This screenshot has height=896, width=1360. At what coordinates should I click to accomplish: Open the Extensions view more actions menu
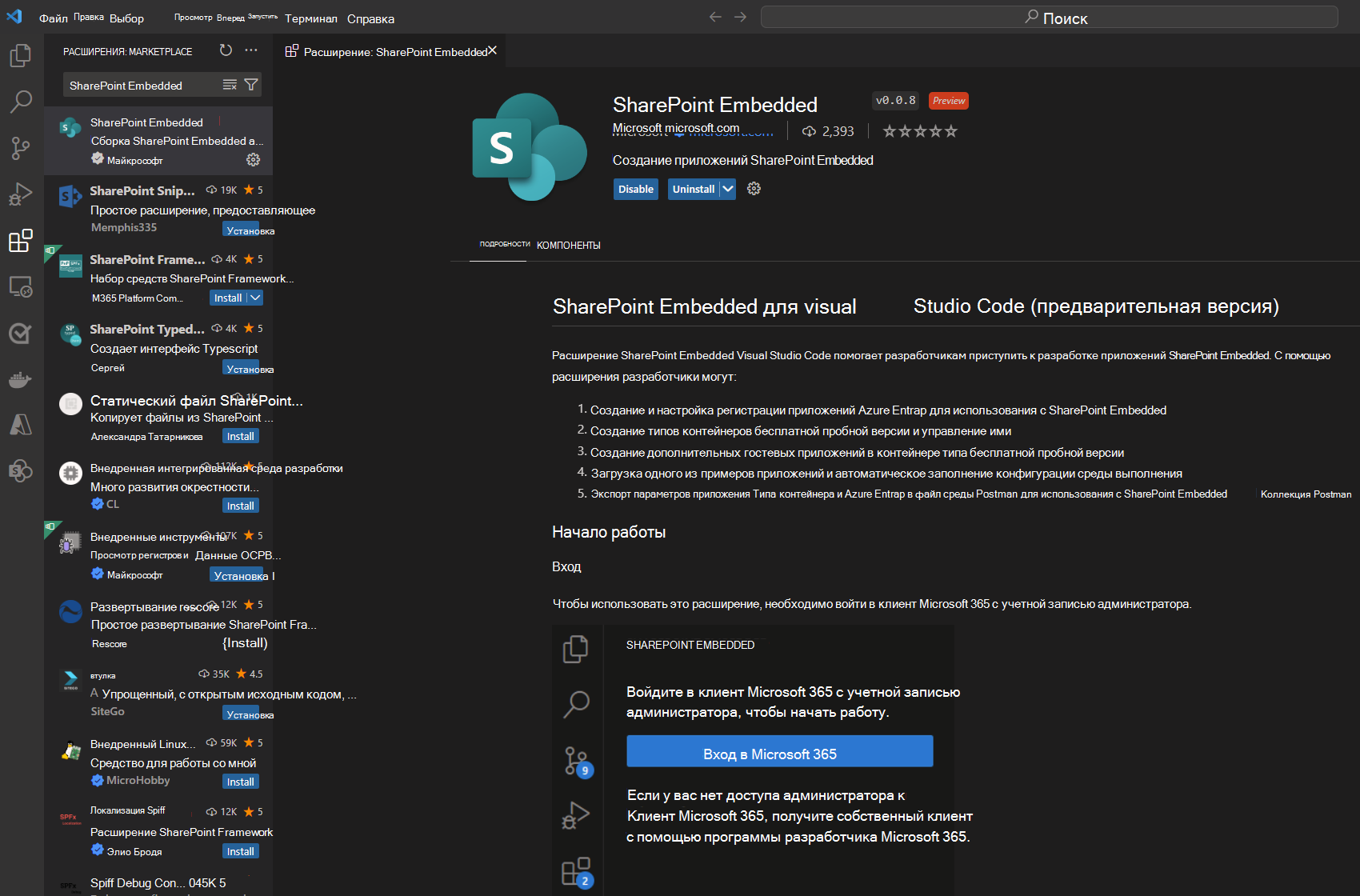click(251, 50)
